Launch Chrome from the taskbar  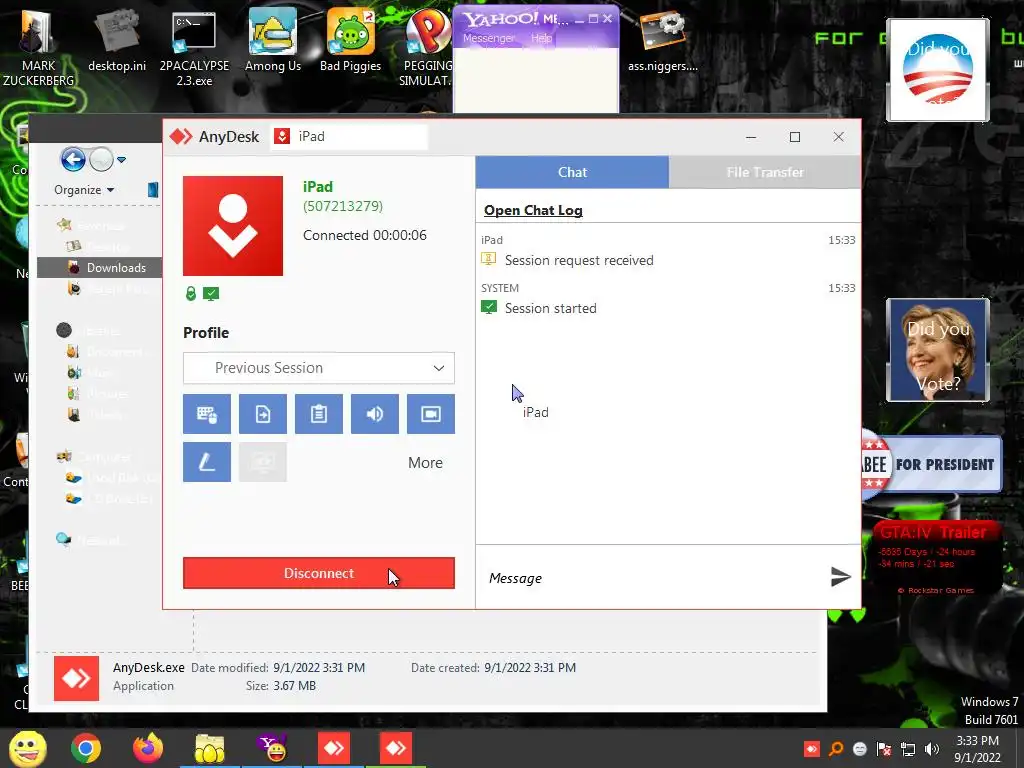[x=86, y=748]
